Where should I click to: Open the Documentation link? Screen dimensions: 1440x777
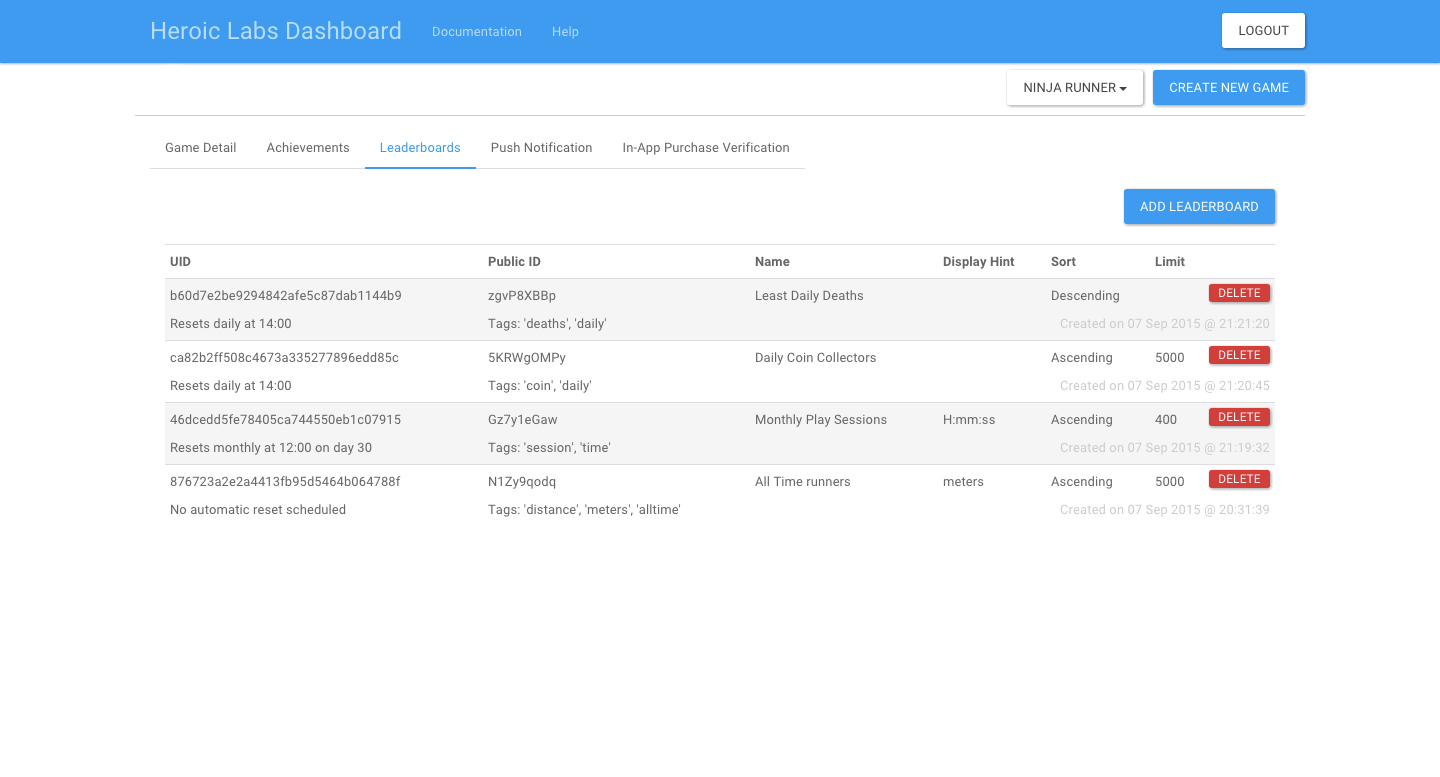click(477, 32)
